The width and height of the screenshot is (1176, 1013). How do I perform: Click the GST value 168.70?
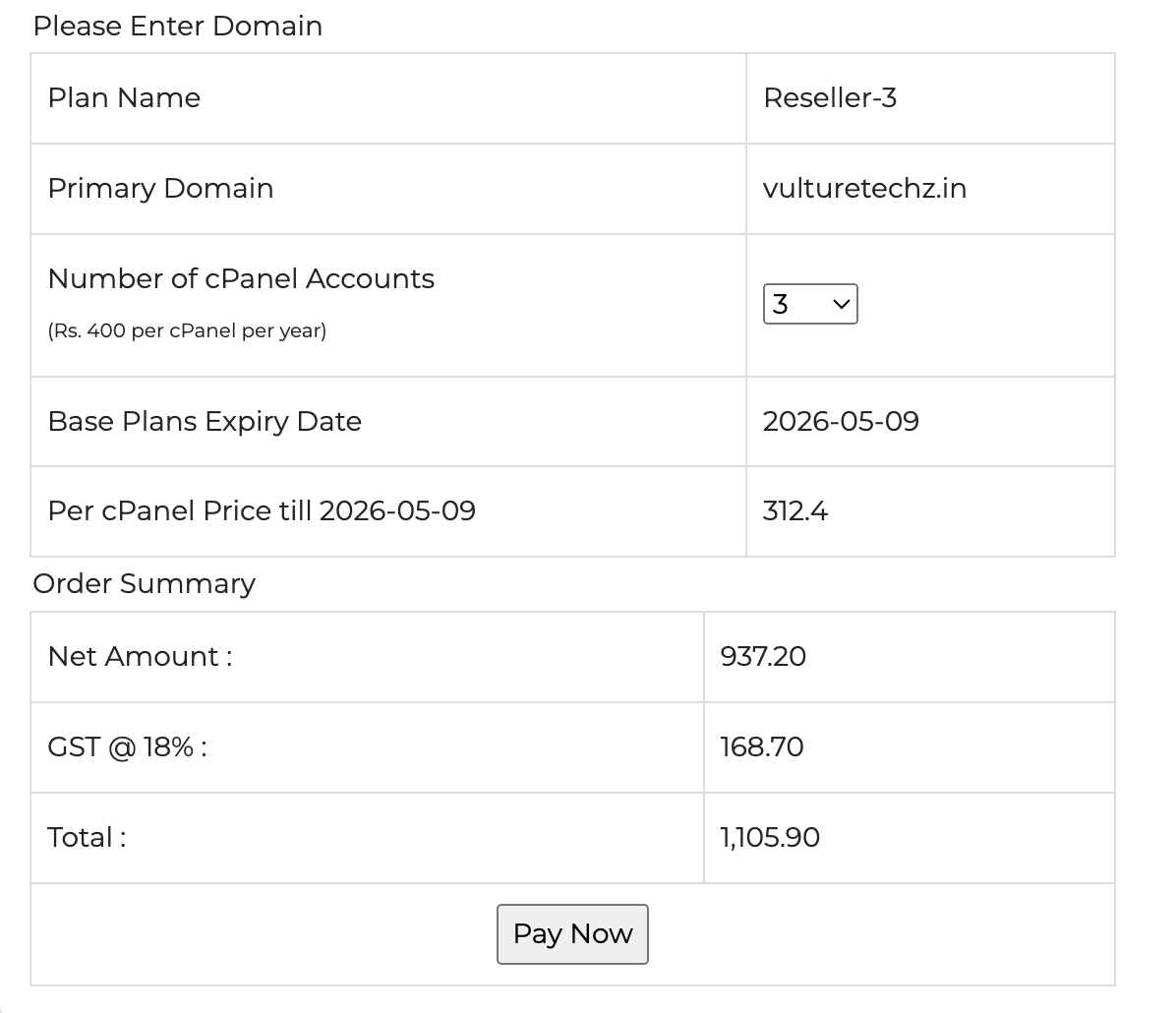(x=762, y=747)
